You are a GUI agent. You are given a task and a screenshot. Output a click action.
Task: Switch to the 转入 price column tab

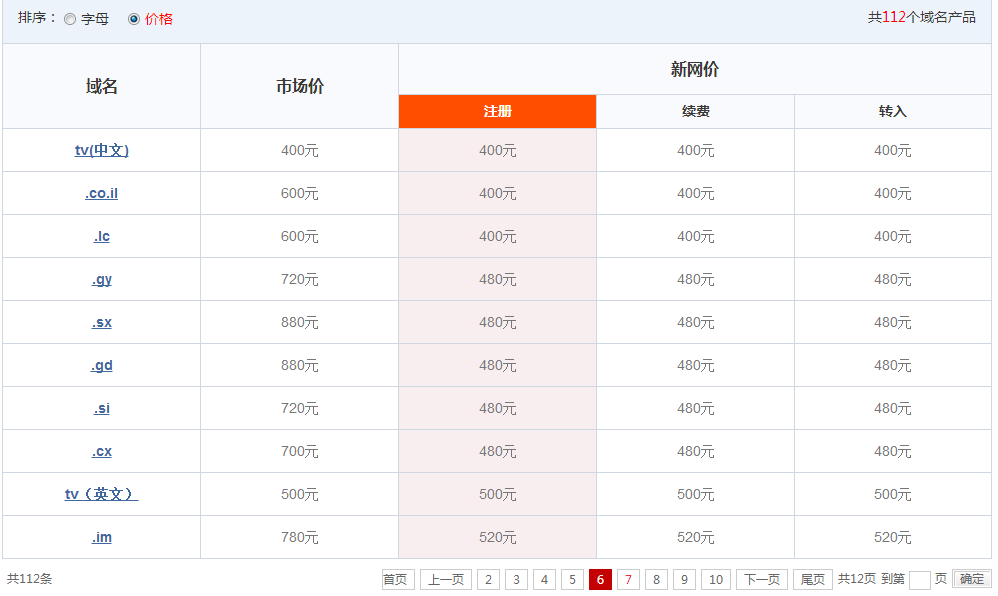click(x=892, y=111)
